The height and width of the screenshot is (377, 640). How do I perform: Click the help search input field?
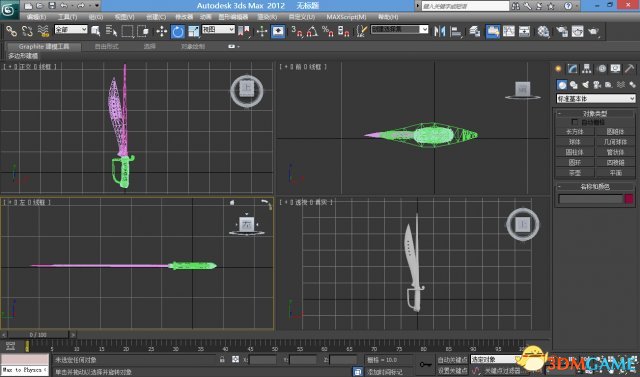pyautogui.click(x=465, y=6)
